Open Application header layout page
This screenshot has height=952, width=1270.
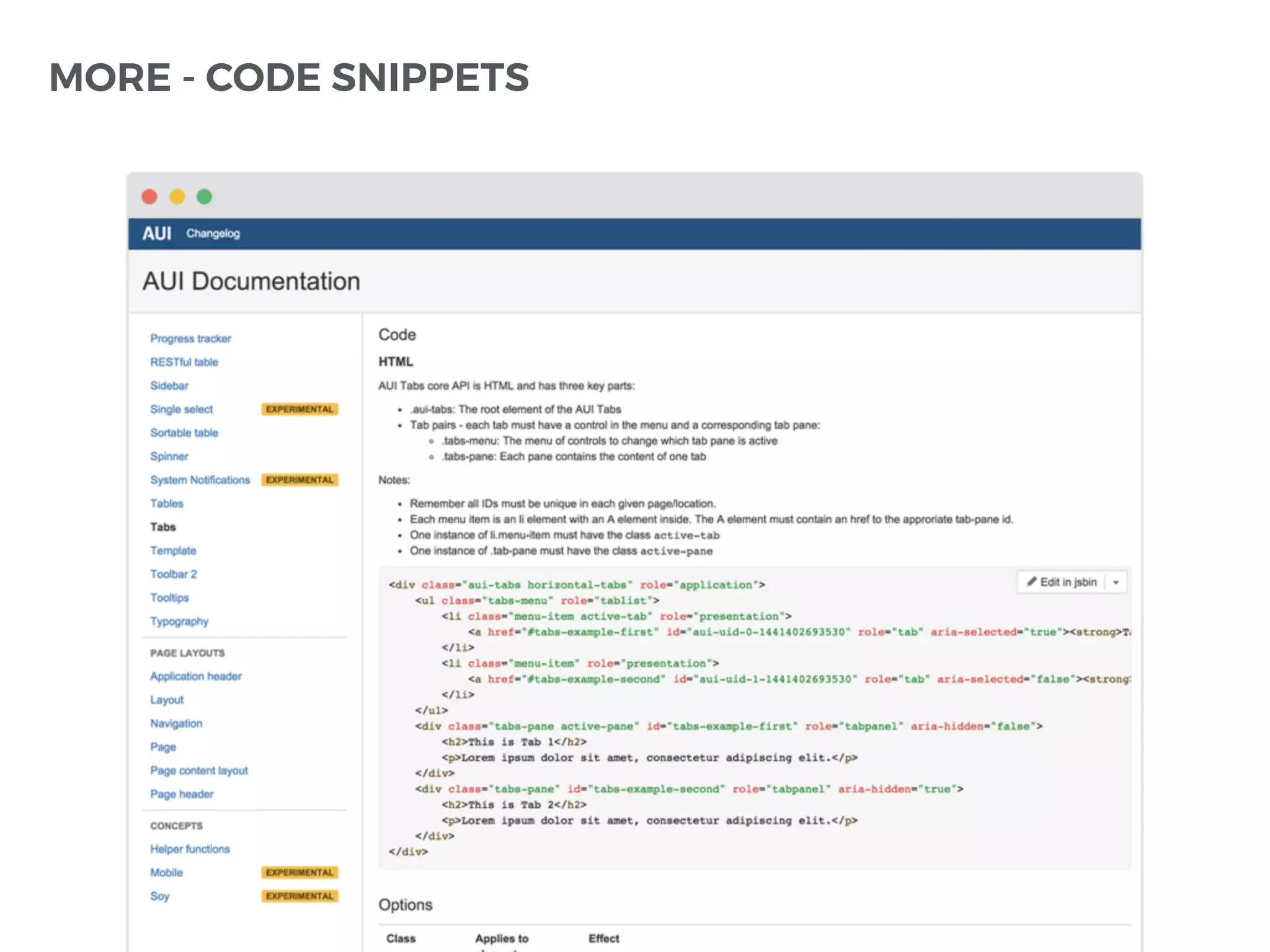pyautogui.click(x=196, y=676)
